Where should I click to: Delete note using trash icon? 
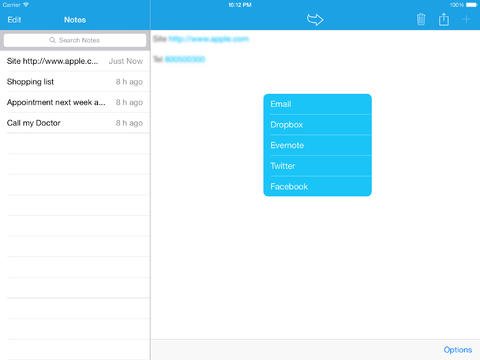(x=421, y=19)
